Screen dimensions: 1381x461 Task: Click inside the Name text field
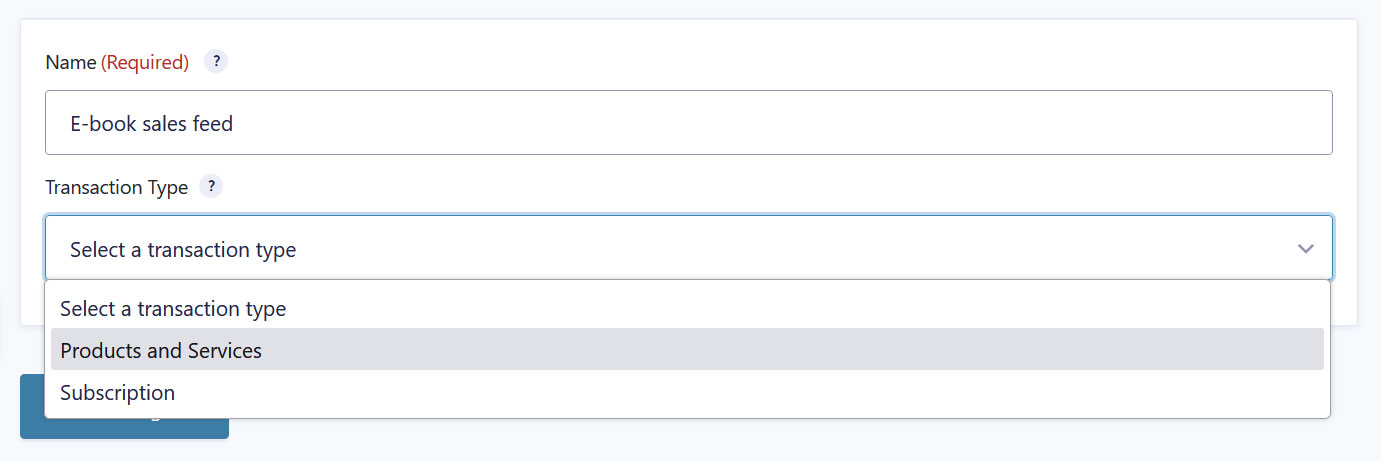[x=689, y=123]
